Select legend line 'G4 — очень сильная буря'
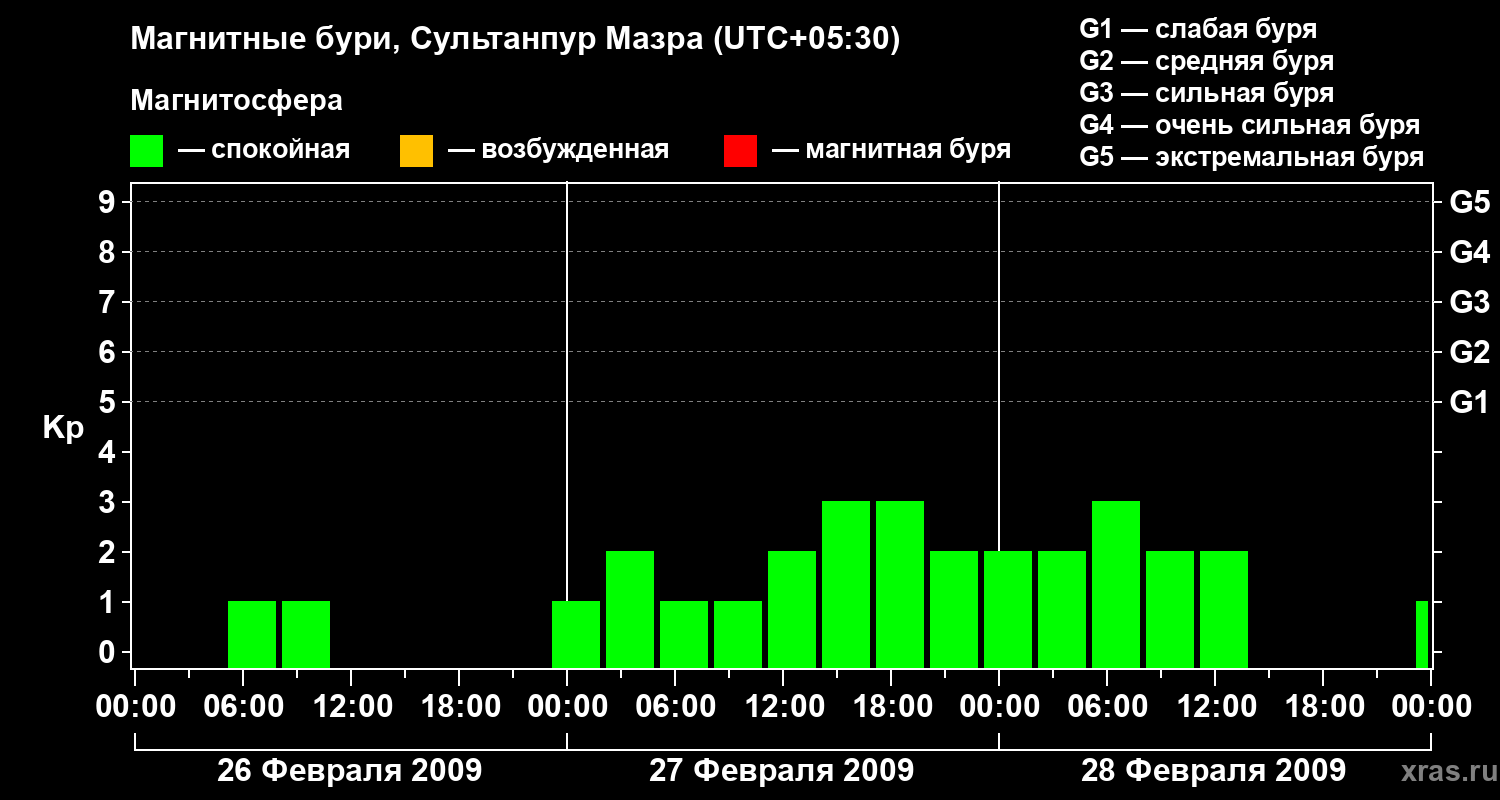Viewport: 1500px width, 800px height. tap(1249, 125)
